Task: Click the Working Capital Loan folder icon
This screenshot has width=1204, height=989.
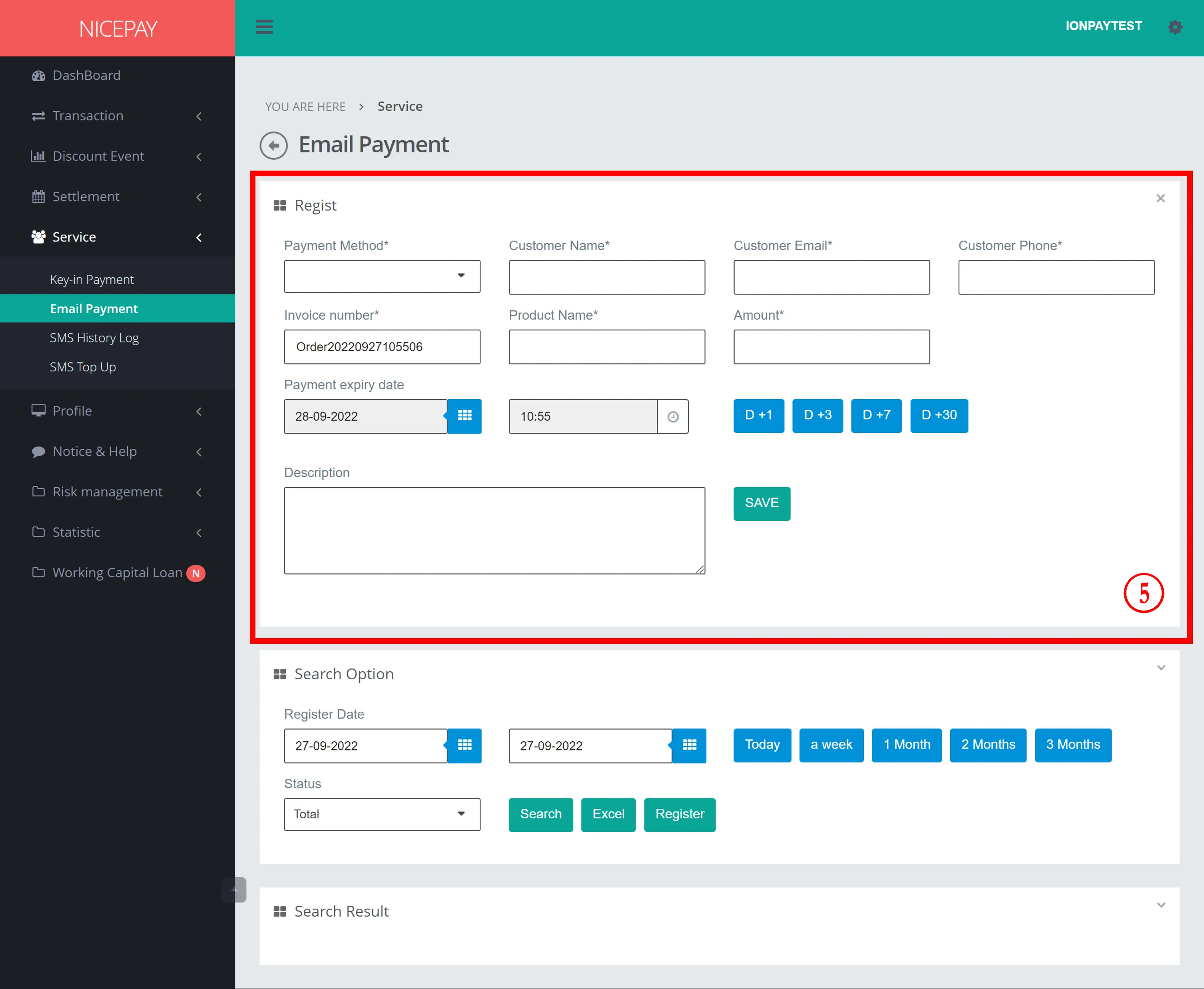Action: 38,573
